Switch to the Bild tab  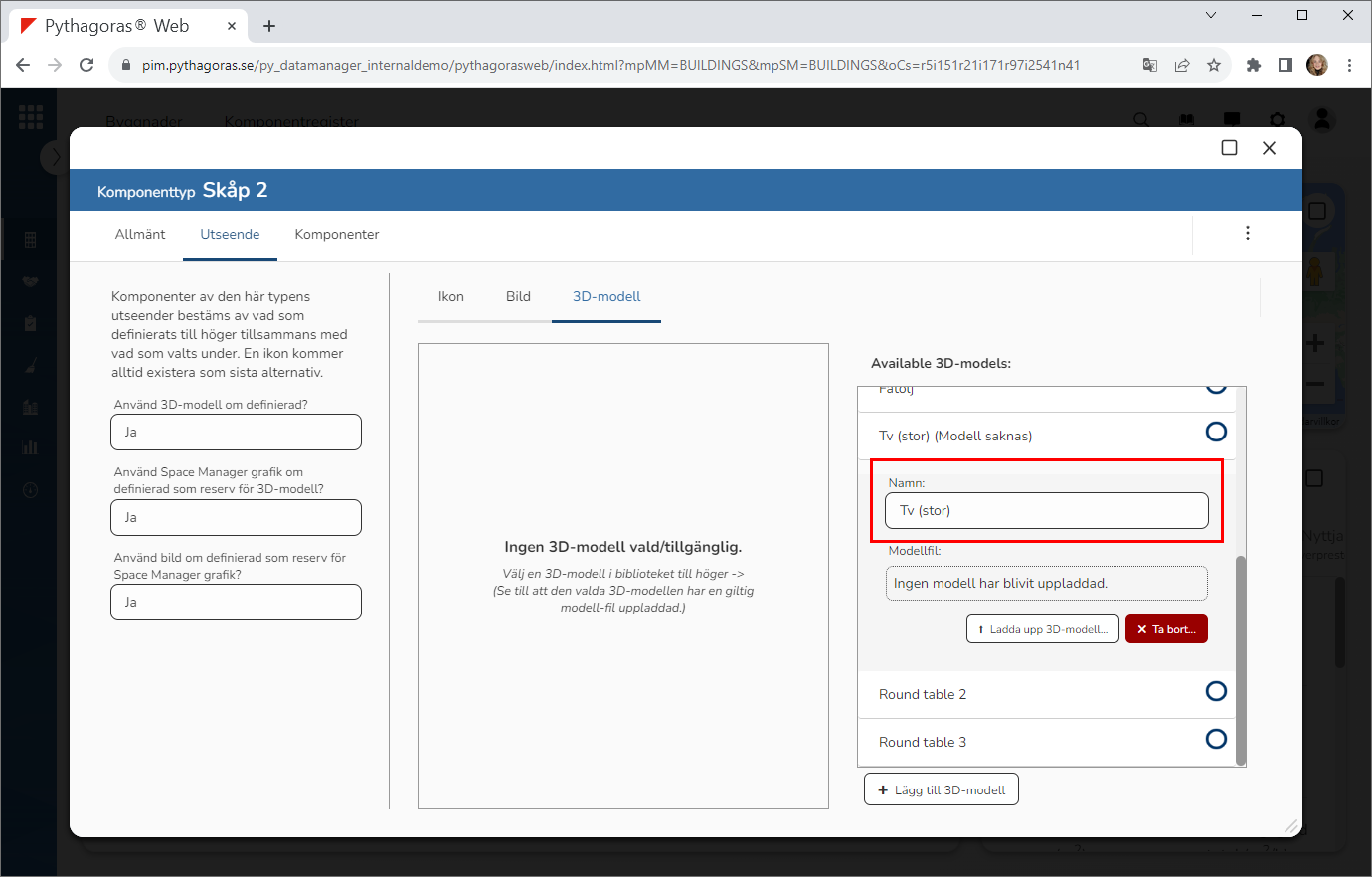(518, 296)
